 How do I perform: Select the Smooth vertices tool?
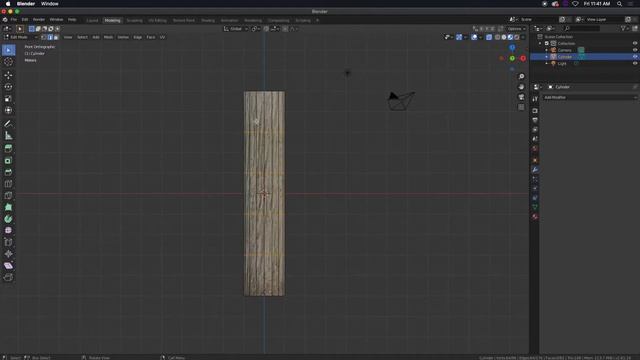[x=9, y=231]
